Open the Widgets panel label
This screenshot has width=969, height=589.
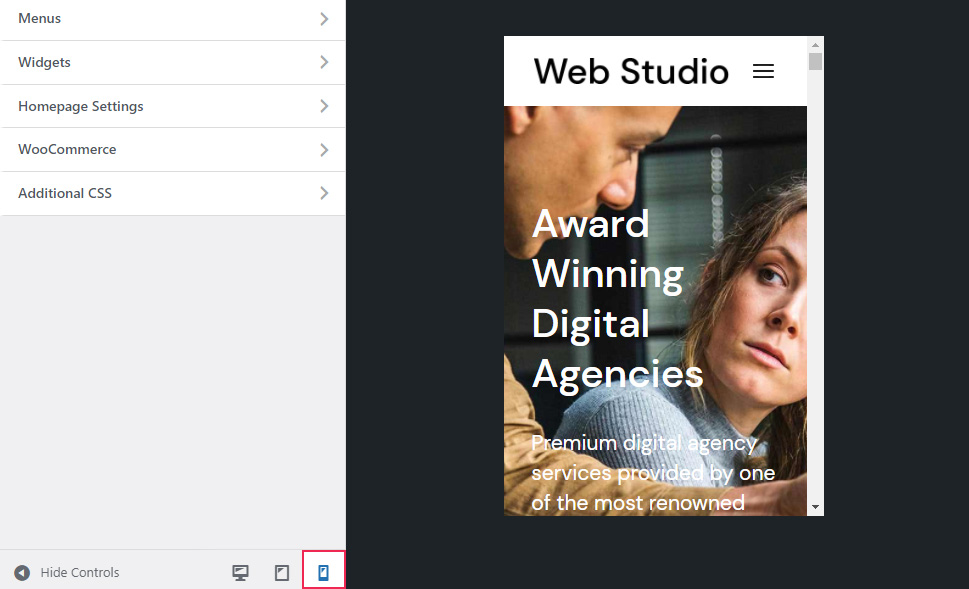[44, 62]
